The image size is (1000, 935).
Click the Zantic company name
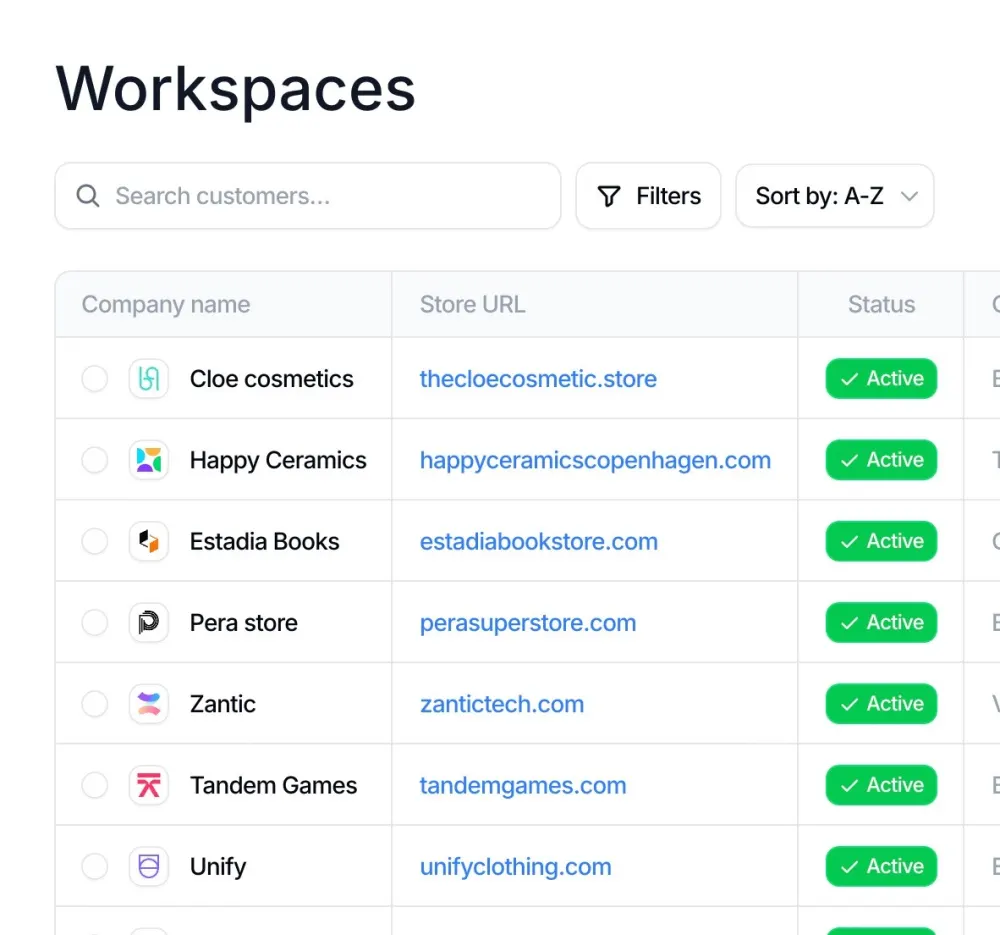[223, 704]
